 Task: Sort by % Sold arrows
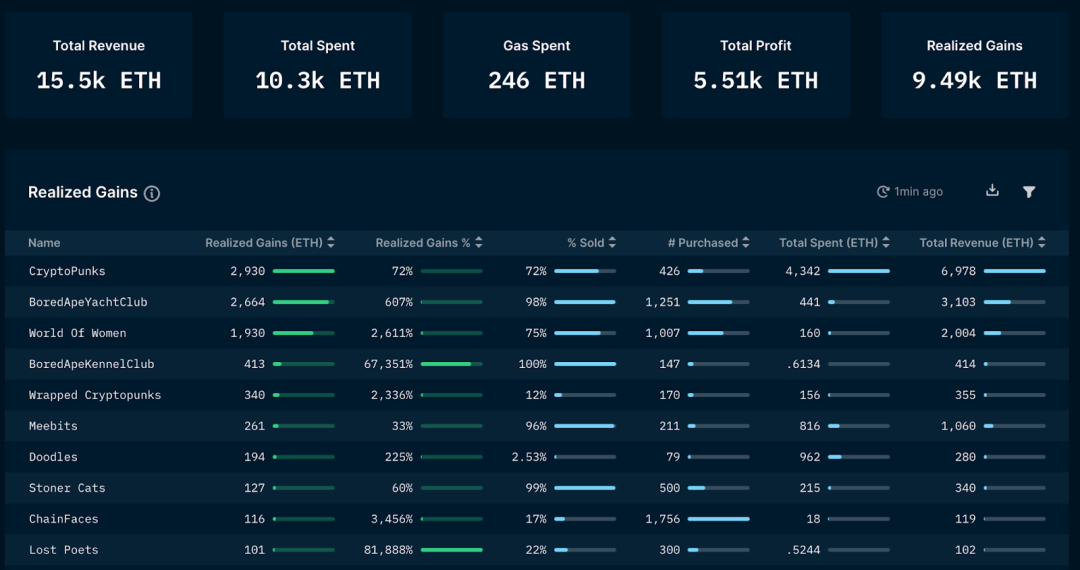612,242
